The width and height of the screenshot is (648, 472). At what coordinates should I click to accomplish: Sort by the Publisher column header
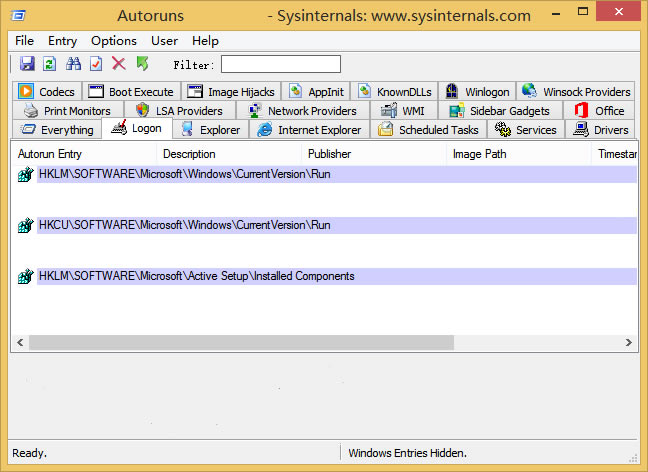(x=329, y=154)
